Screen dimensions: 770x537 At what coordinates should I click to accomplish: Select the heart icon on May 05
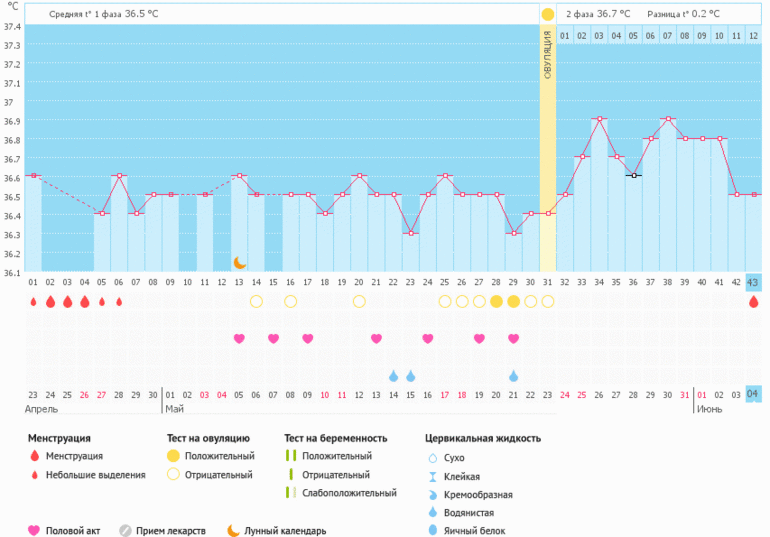[x=239, y=338]
